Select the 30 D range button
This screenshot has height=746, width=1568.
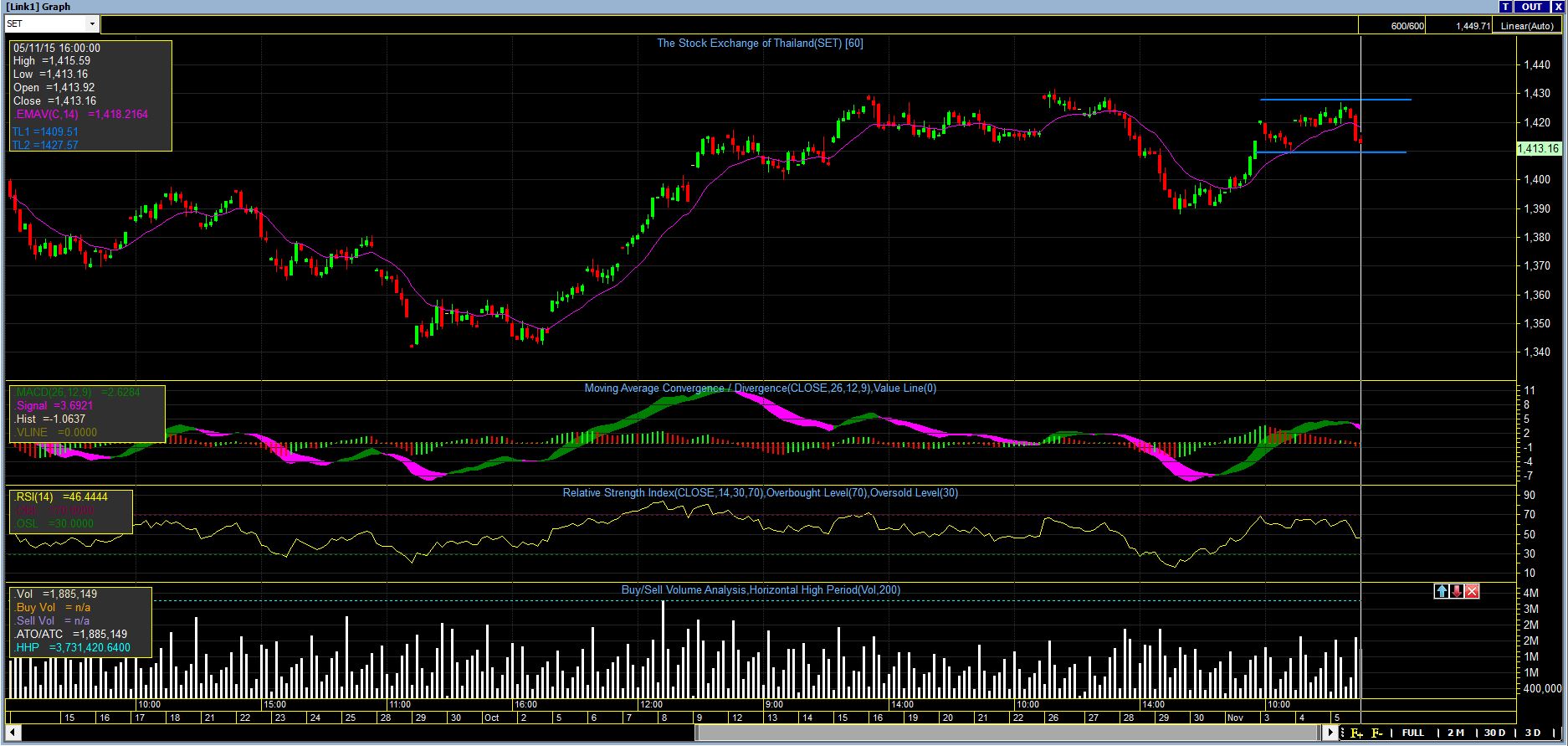point(1495,733)
